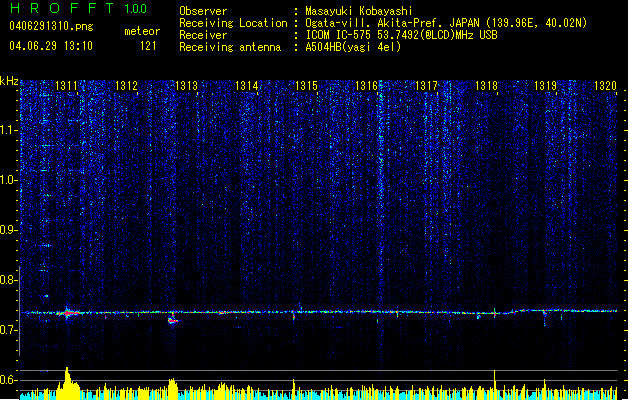The width and height of the screenshot is (629, 400).
Task: Click the Receiving antenna label
Action: point(230,47)
